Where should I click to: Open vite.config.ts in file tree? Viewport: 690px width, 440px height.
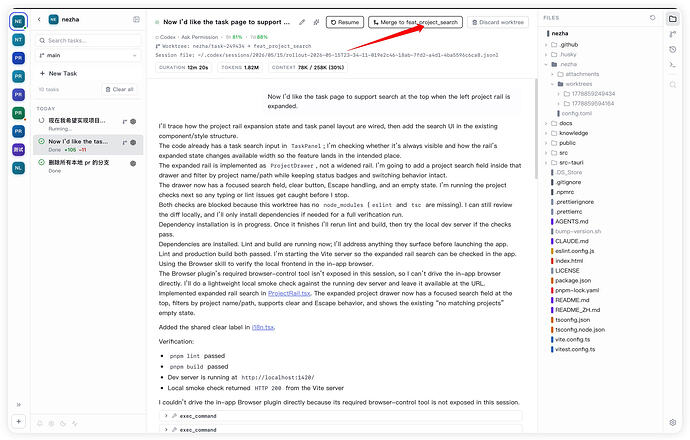(574, 339)
